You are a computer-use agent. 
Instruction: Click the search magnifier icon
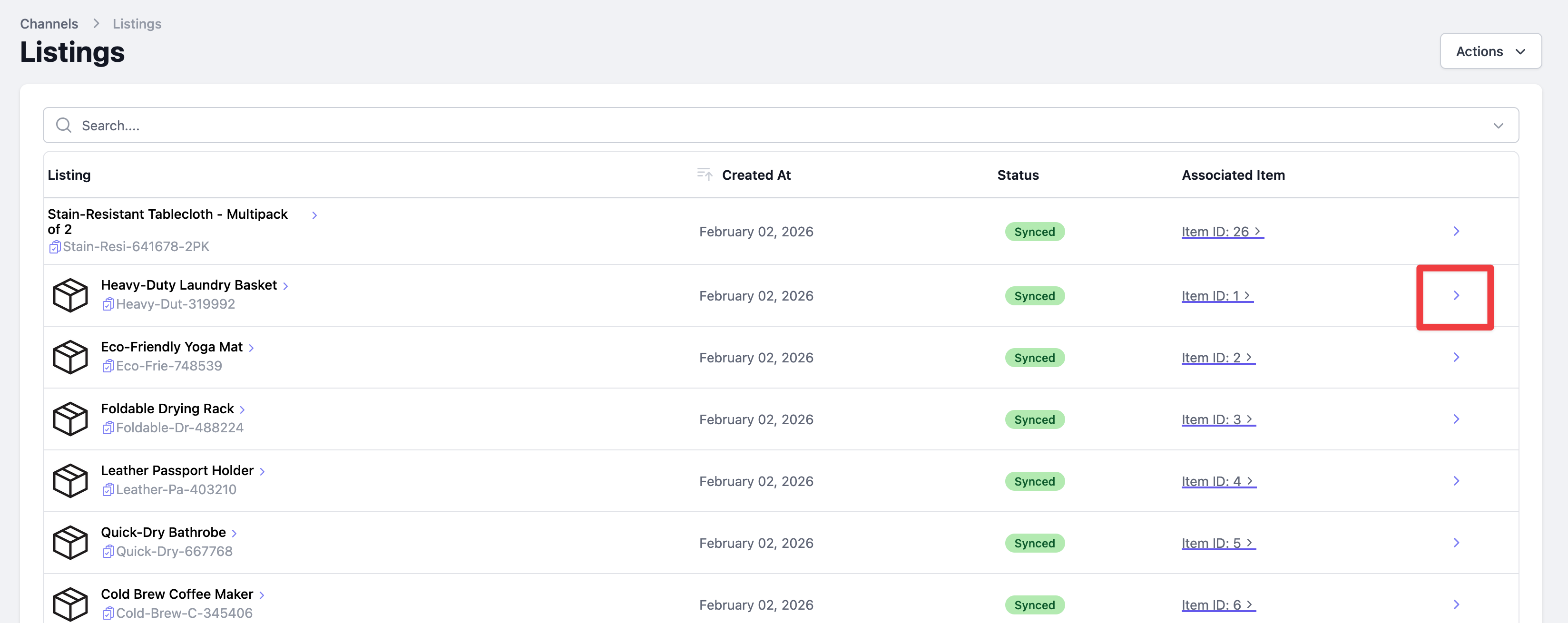point(63,126)
